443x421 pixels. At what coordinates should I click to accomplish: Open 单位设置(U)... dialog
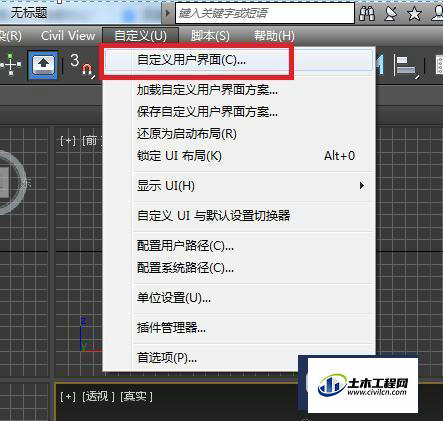(x=238, y=297)
